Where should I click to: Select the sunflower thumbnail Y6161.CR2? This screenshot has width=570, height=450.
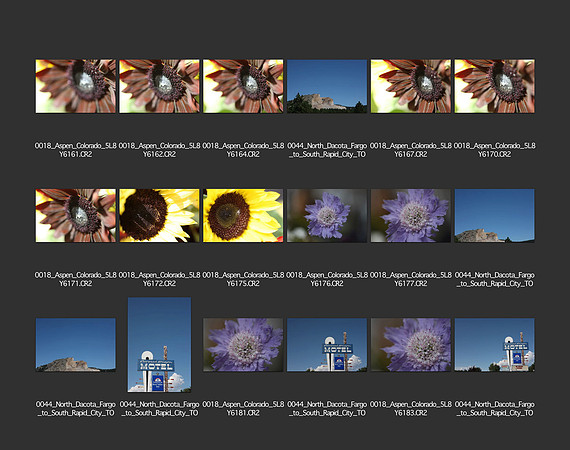(x=76, y=86)
